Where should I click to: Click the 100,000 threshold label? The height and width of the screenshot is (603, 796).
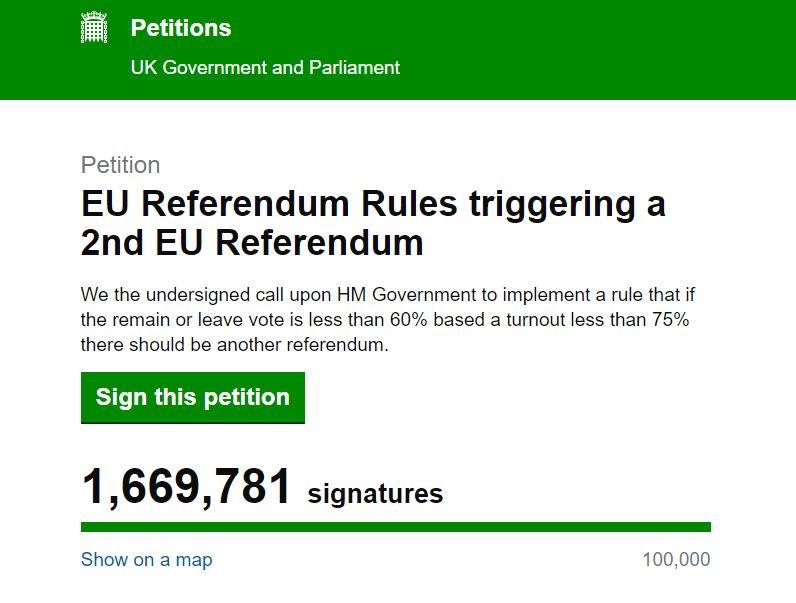tap(676, 559)
